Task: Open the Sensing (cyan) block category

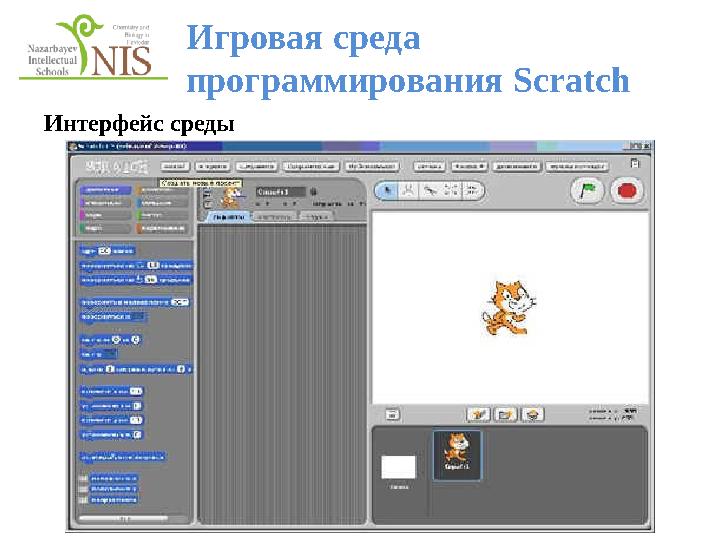Action: [162, 202]
